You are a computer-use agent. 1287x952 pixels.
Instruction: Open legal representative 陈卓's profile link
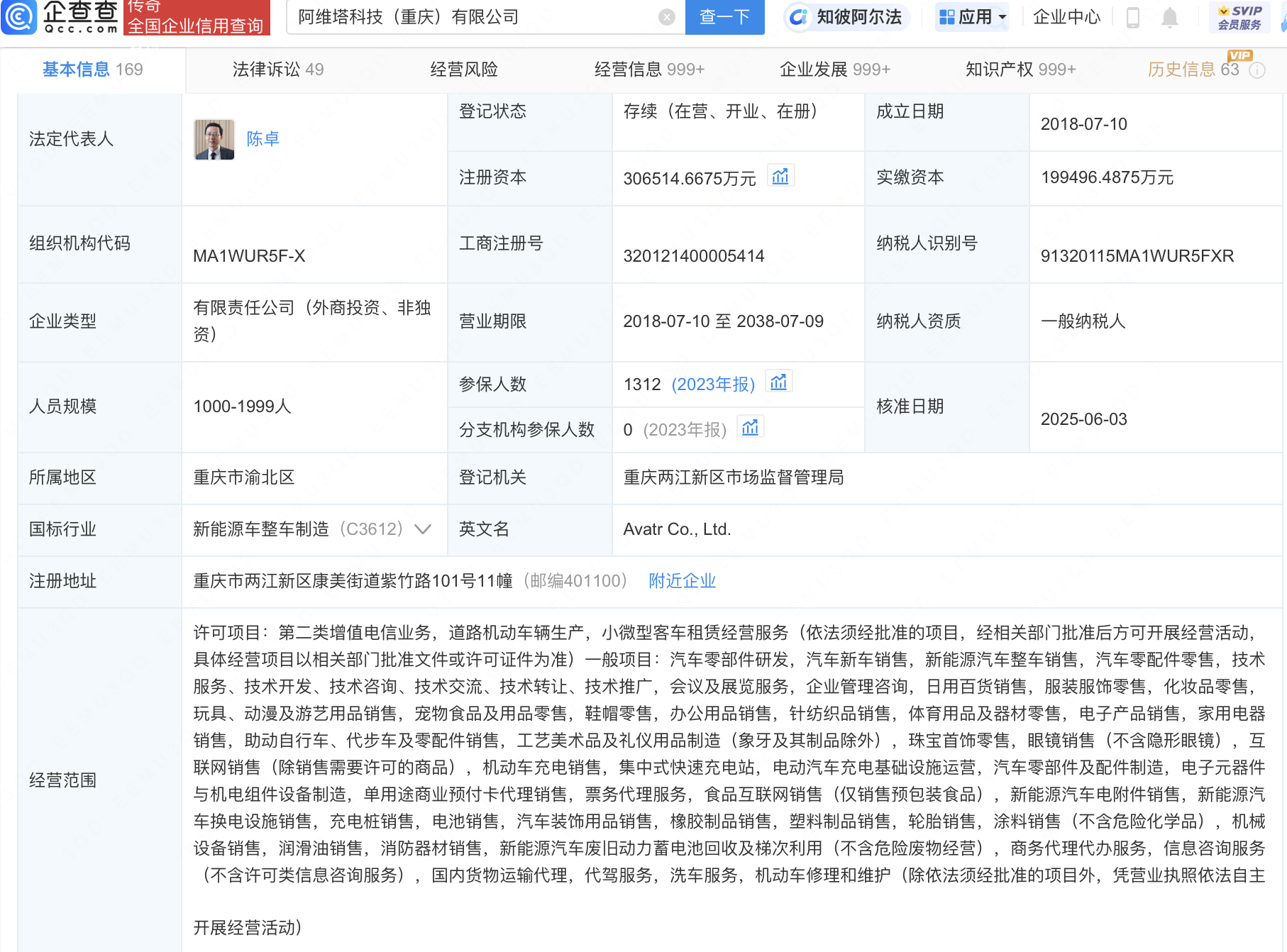coord(263,139)
